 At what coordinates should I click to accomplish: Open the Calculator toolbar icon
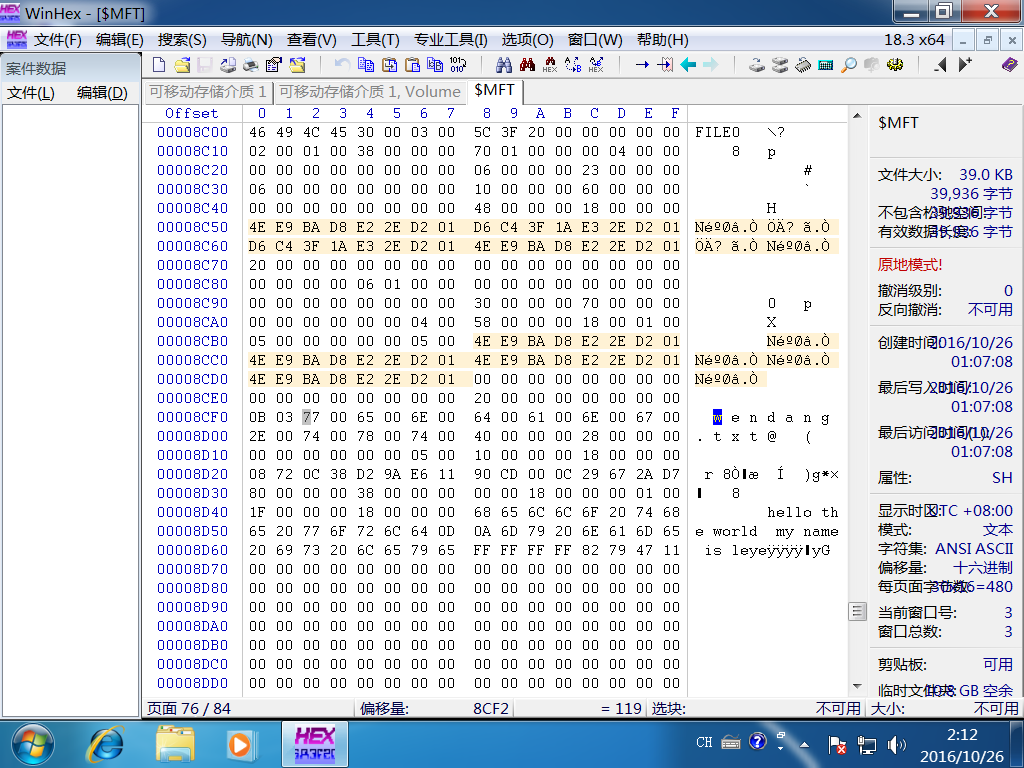(x=825, y=64)
